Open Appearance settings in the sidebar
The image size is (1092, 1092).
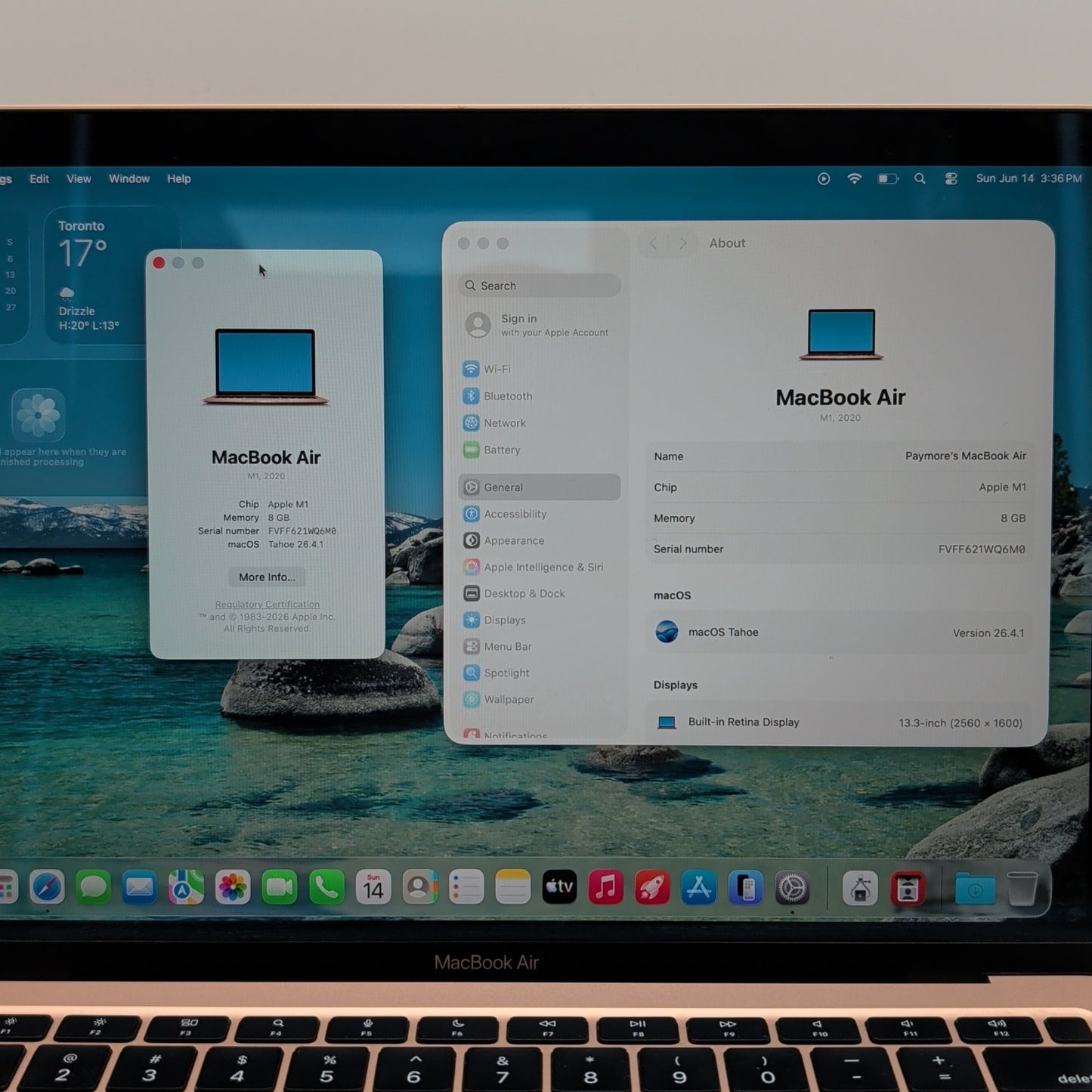coord(540,540)
